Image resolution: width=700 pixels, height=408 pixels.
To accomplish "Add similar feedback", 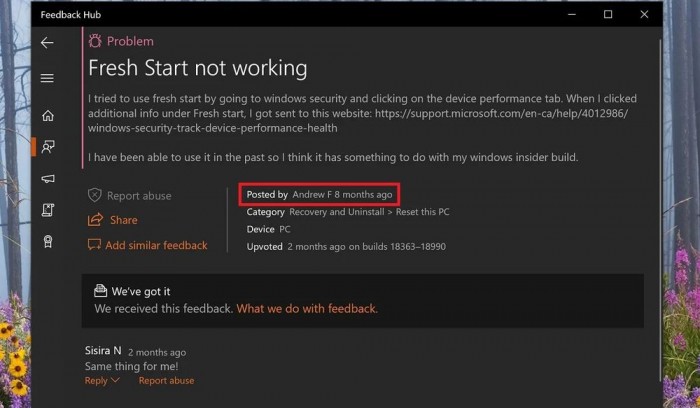I will [156, 245].
